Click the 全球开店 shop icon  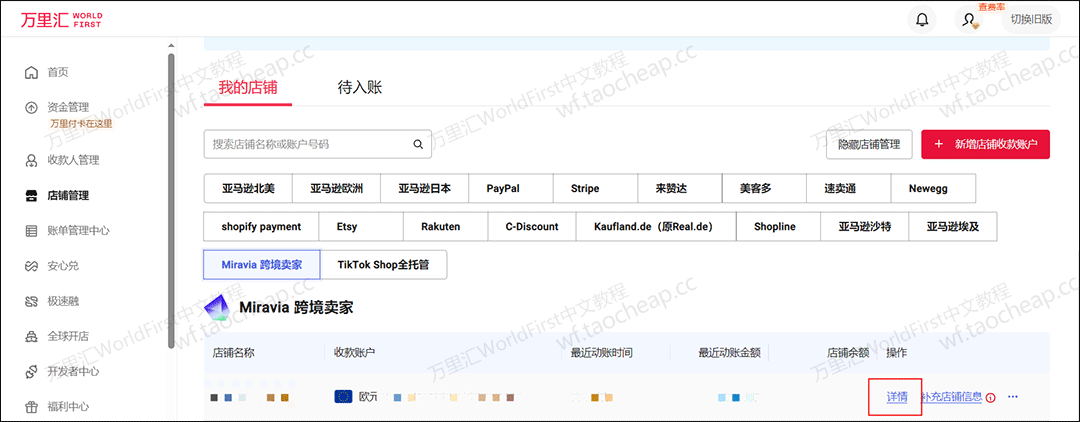31,336
